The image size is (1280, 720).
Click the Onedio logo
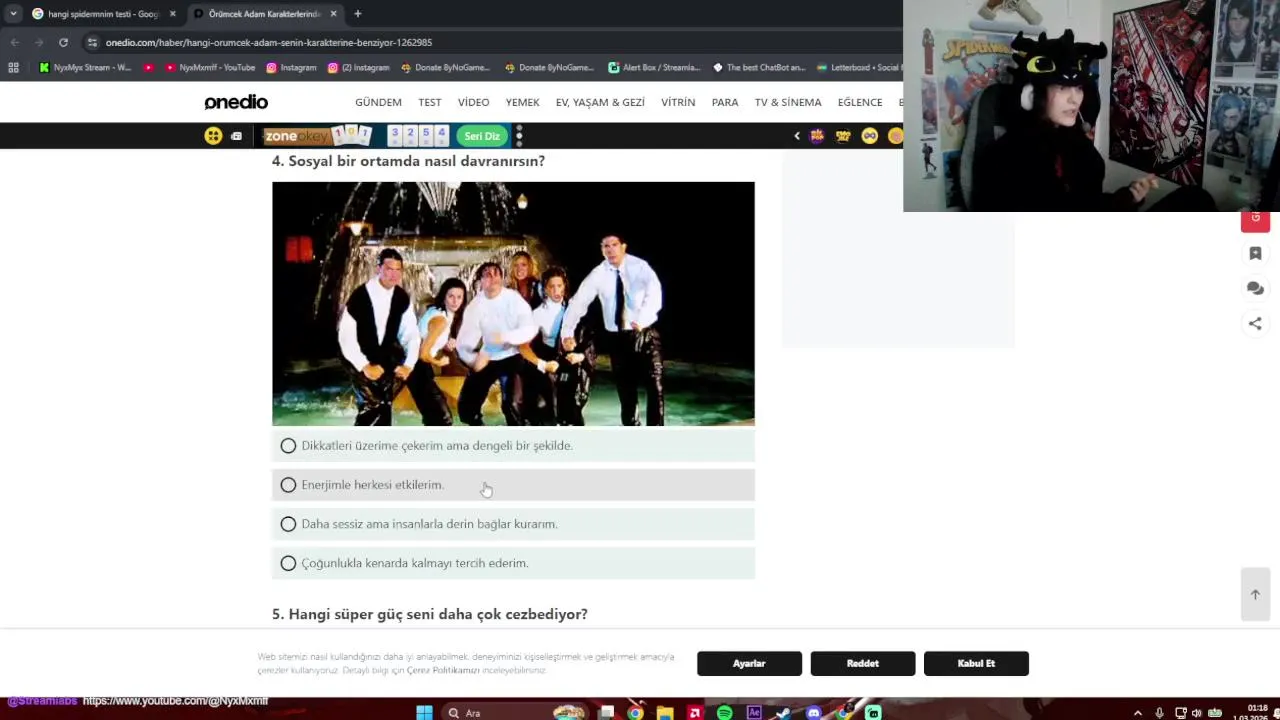(x=236, y=102)
